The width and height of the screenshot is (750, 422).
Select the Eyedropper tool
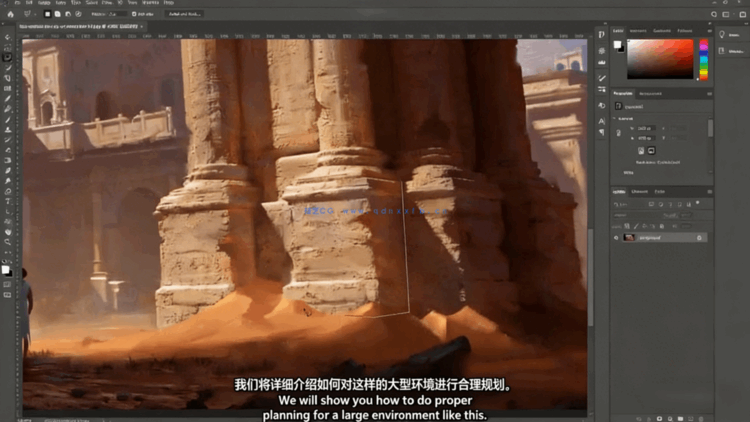(x=7, y=99)
